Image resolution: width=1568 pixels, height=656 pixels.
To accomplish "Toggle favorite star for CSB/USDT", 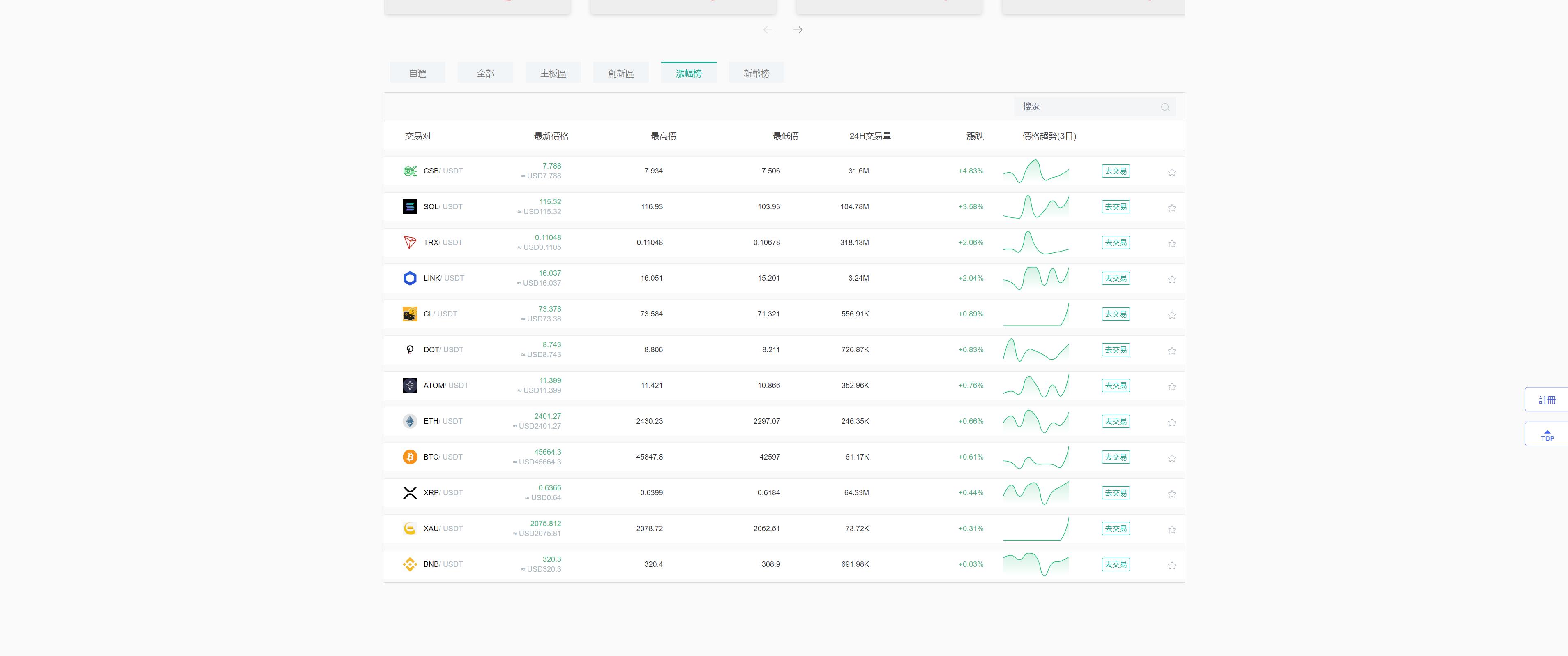I will (x=1172, y=171).
